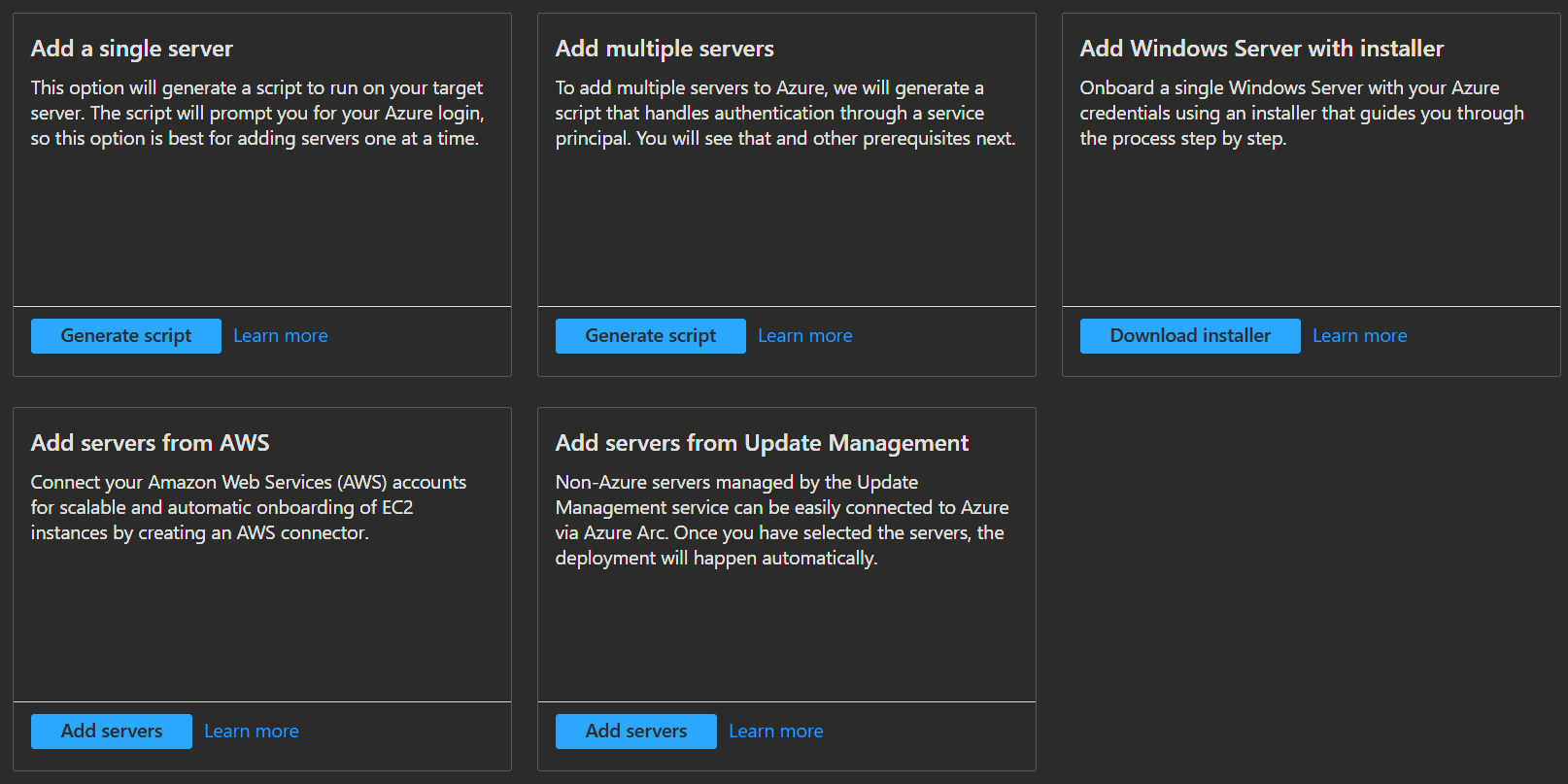Open Learn more link for Add servers from AWS

[252, 732]
